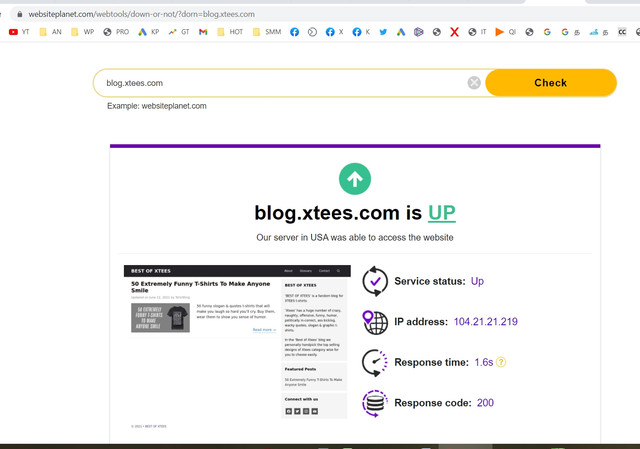Image resolution: width=640 pixels, height=449 pixels.
Task: Click the 'blog.xtees.com is' heading text
Action: pos(338,213)
